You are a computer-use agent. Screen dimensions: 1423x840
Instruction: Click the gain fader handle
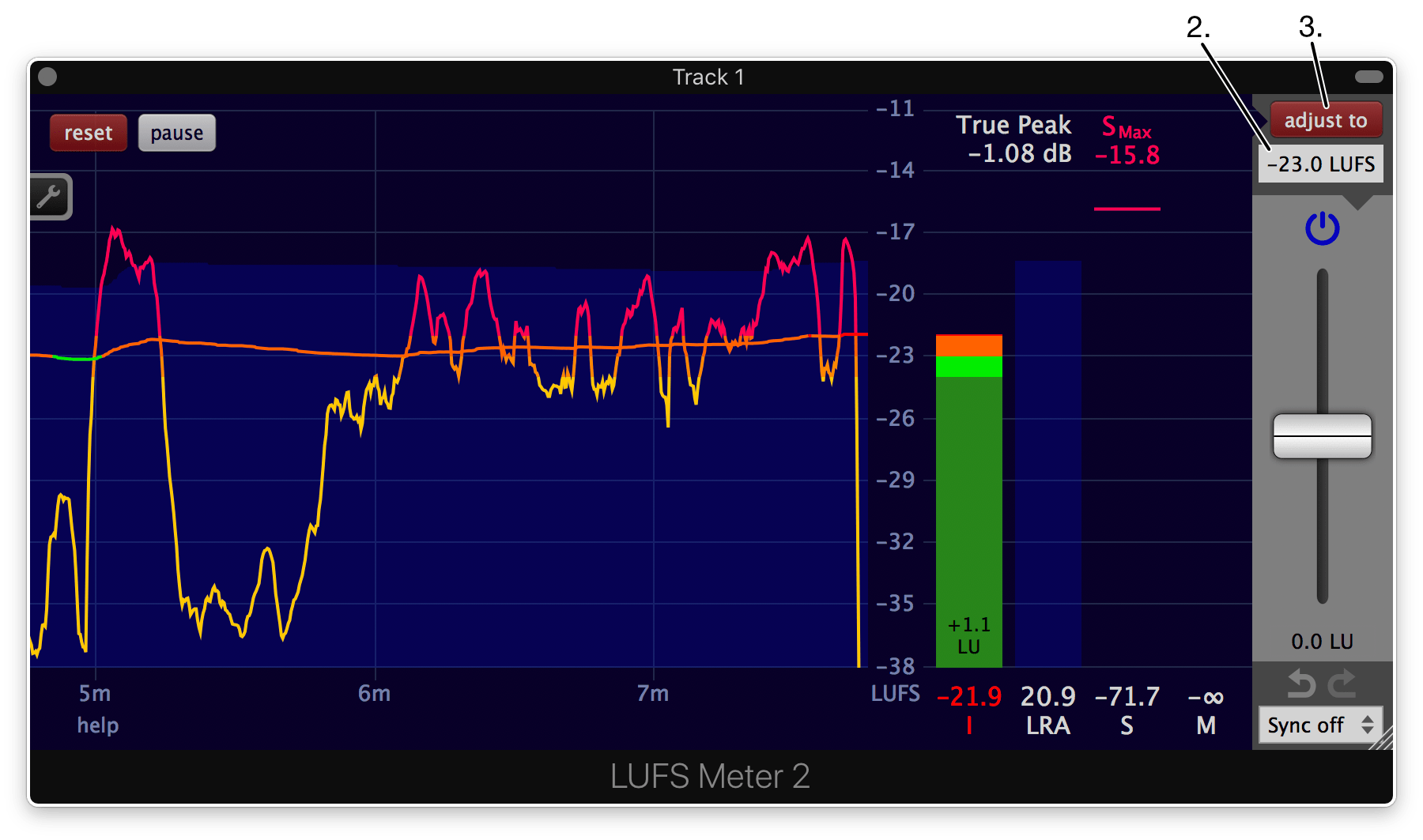(x=1322, y=435)
